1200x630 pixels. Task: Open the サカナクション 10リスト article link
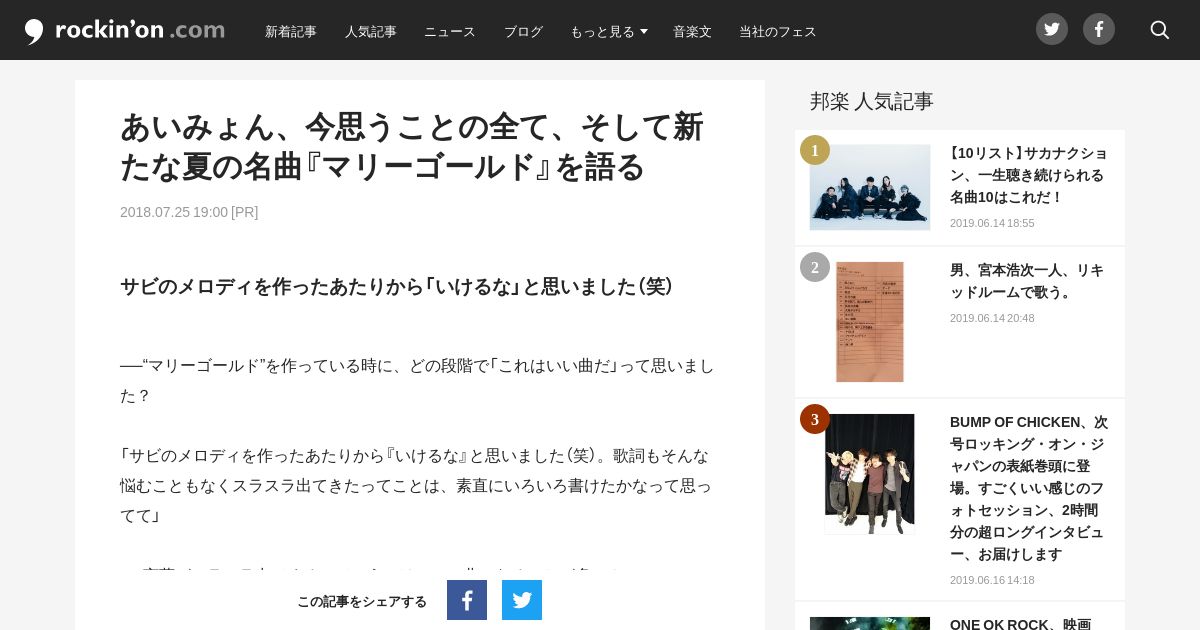click(1029, 175)
